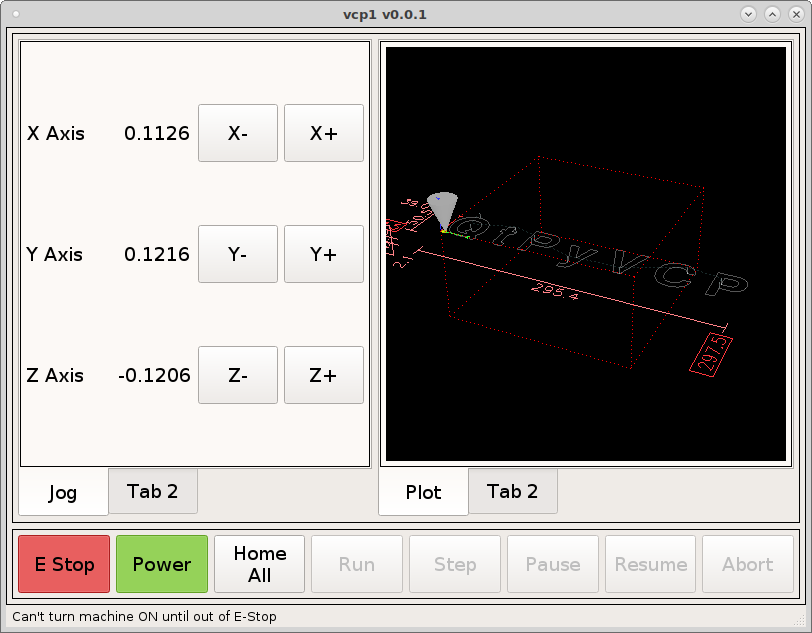
Task: Click the Pause button
Action: pyautogui.click(x=553, y=564)
